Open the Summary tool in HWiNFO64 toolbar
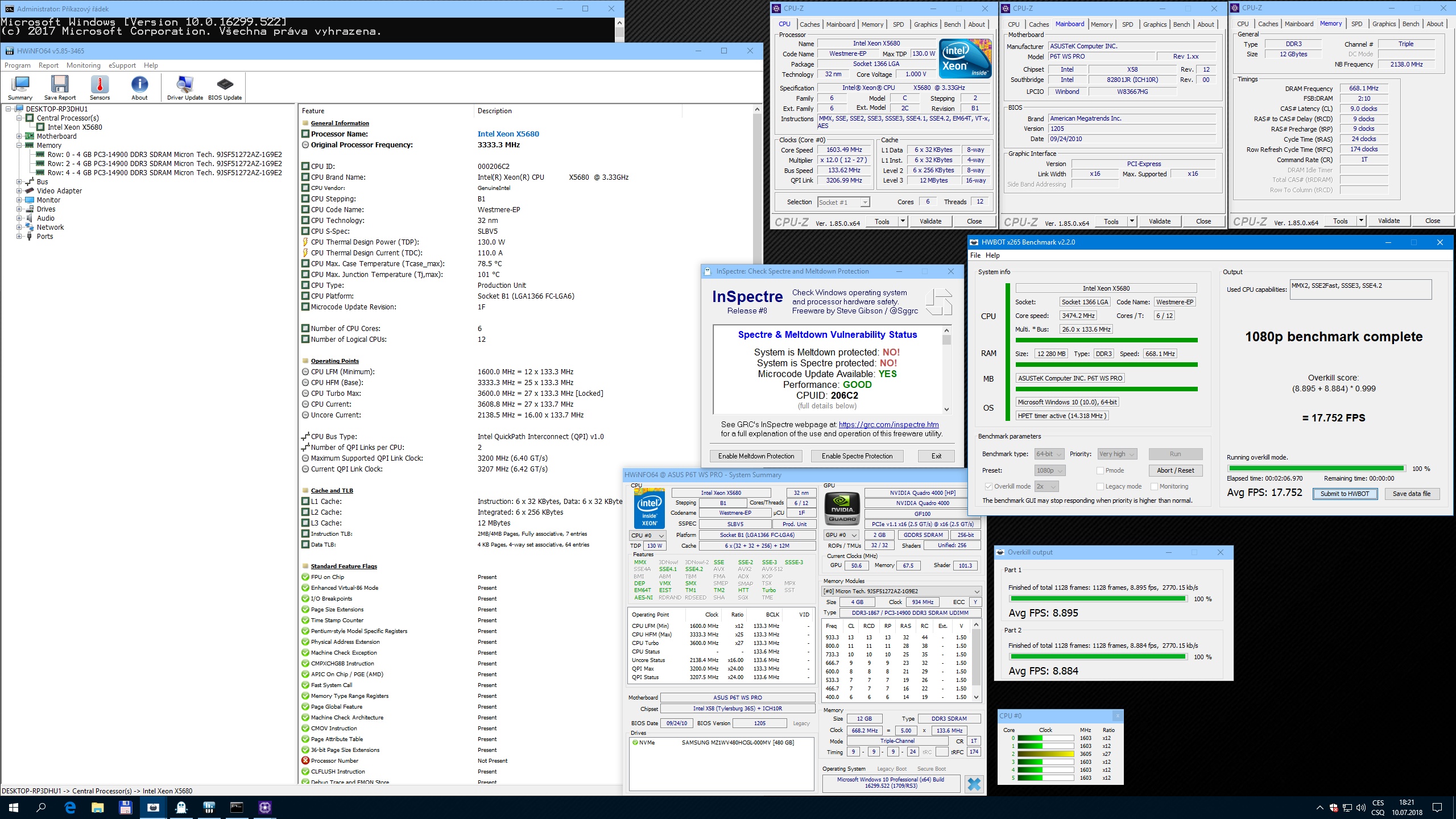The height and width of the screenshot is (819, 1456). 20,88
